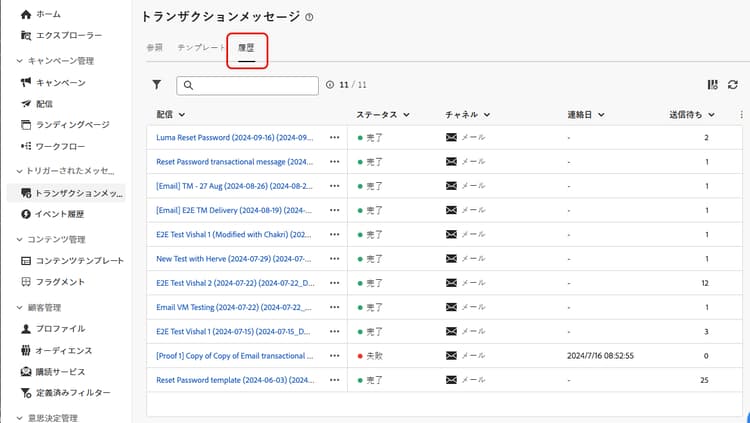Click the 11 / 11 result counter
This screenshot has height=423, width=750.
pyautogui.click(x=353, y=85)
